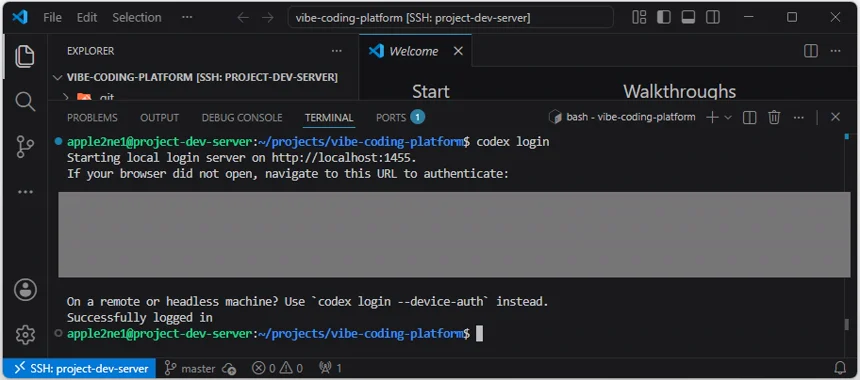Screen dimensions: 860x380
Task: Select the Welcome editor tab
Action: pyautogui.click(x=415, y=51)
